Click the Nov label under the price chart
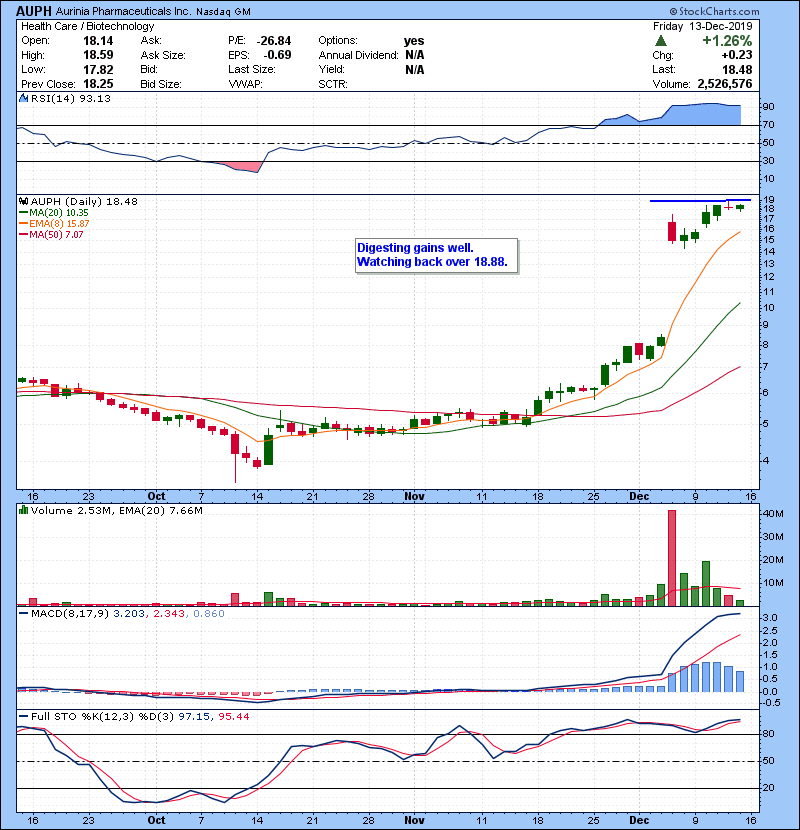The width and height of the screenshot is (800, 830). click(x=414, y=497)
